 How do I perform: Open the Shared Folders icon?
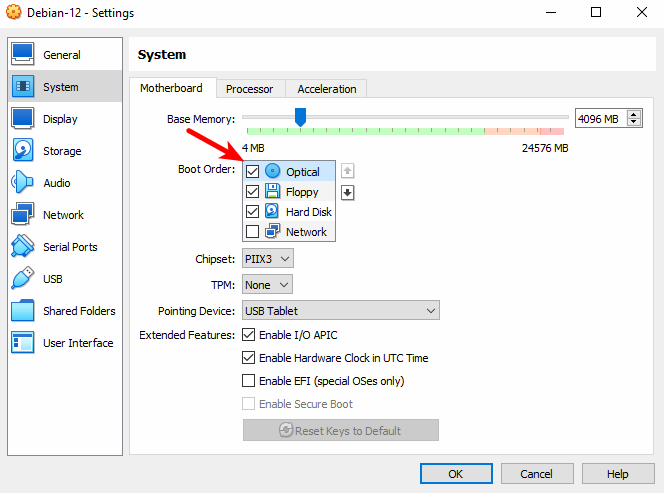[23, 311]
